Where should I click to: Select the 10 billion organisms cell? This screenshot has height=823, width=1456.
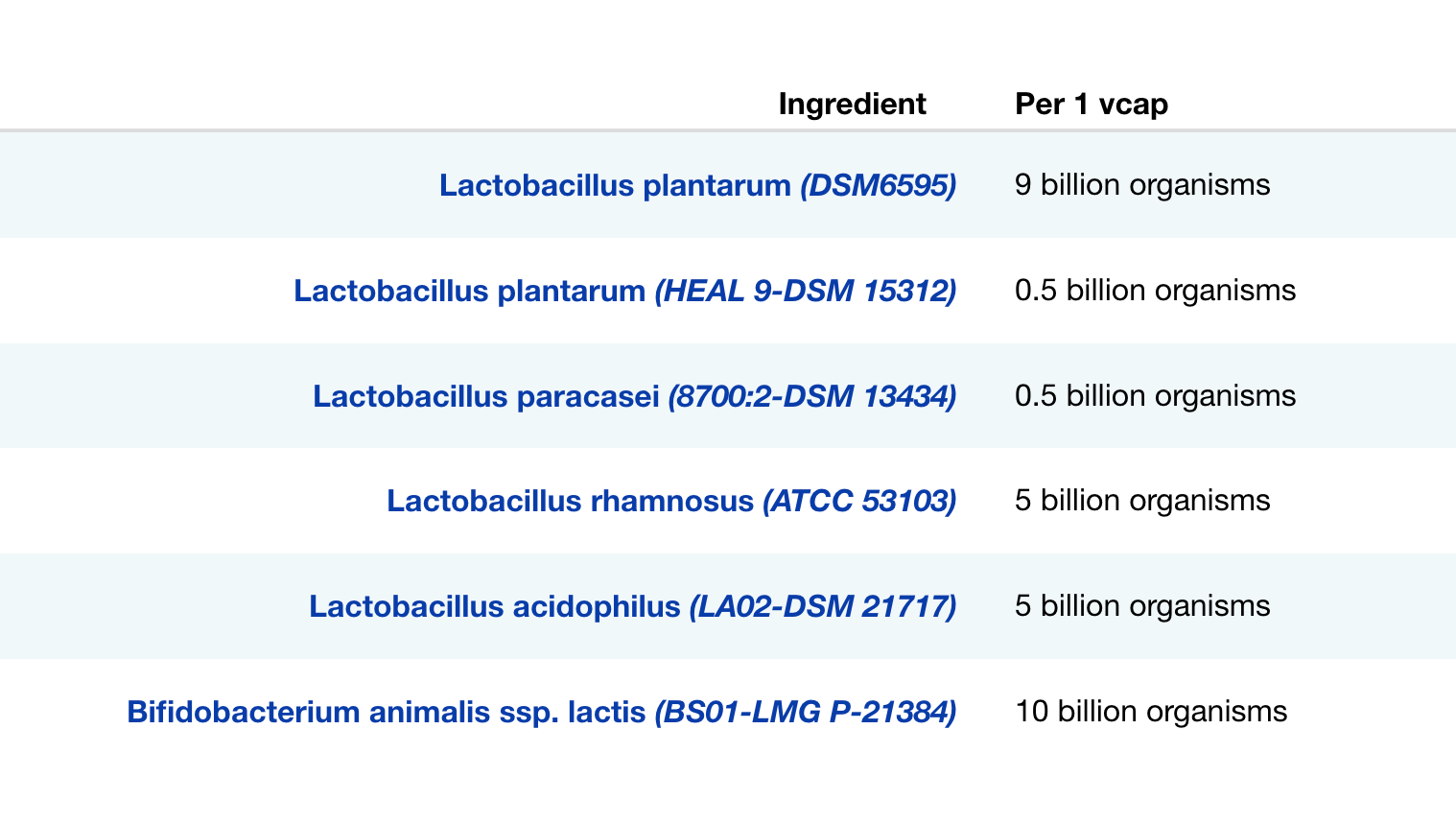pyautogui.click(x=1150, y=712)
